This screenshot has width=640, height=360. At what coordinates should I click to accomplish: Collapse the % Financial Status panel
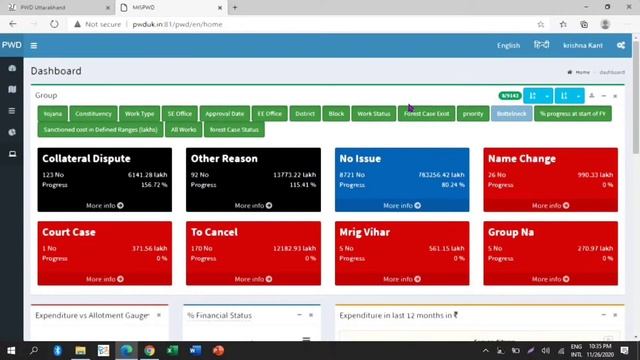[300, 315]
